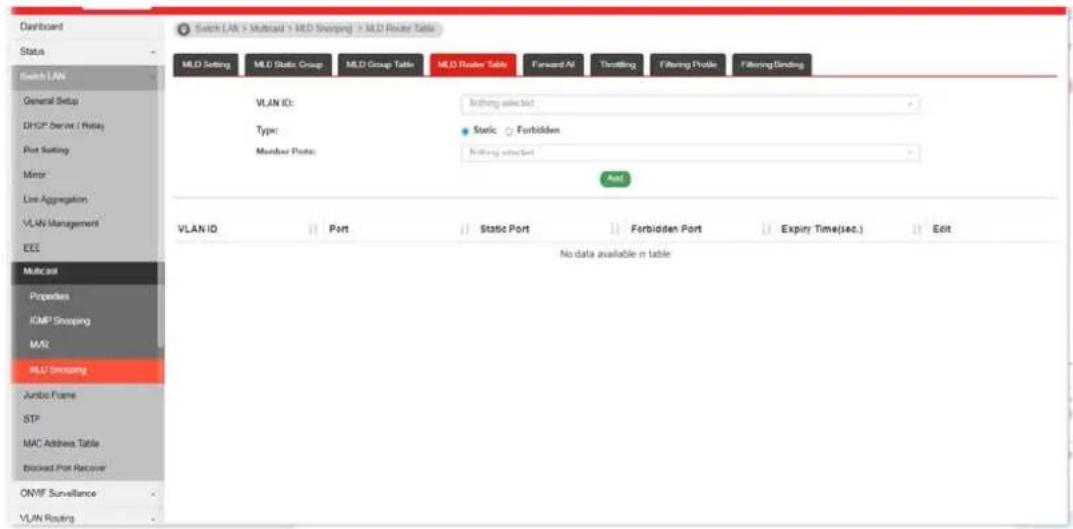
Task: Click the sidebar vertical scrollbar
Action: (x=161, y=205)
